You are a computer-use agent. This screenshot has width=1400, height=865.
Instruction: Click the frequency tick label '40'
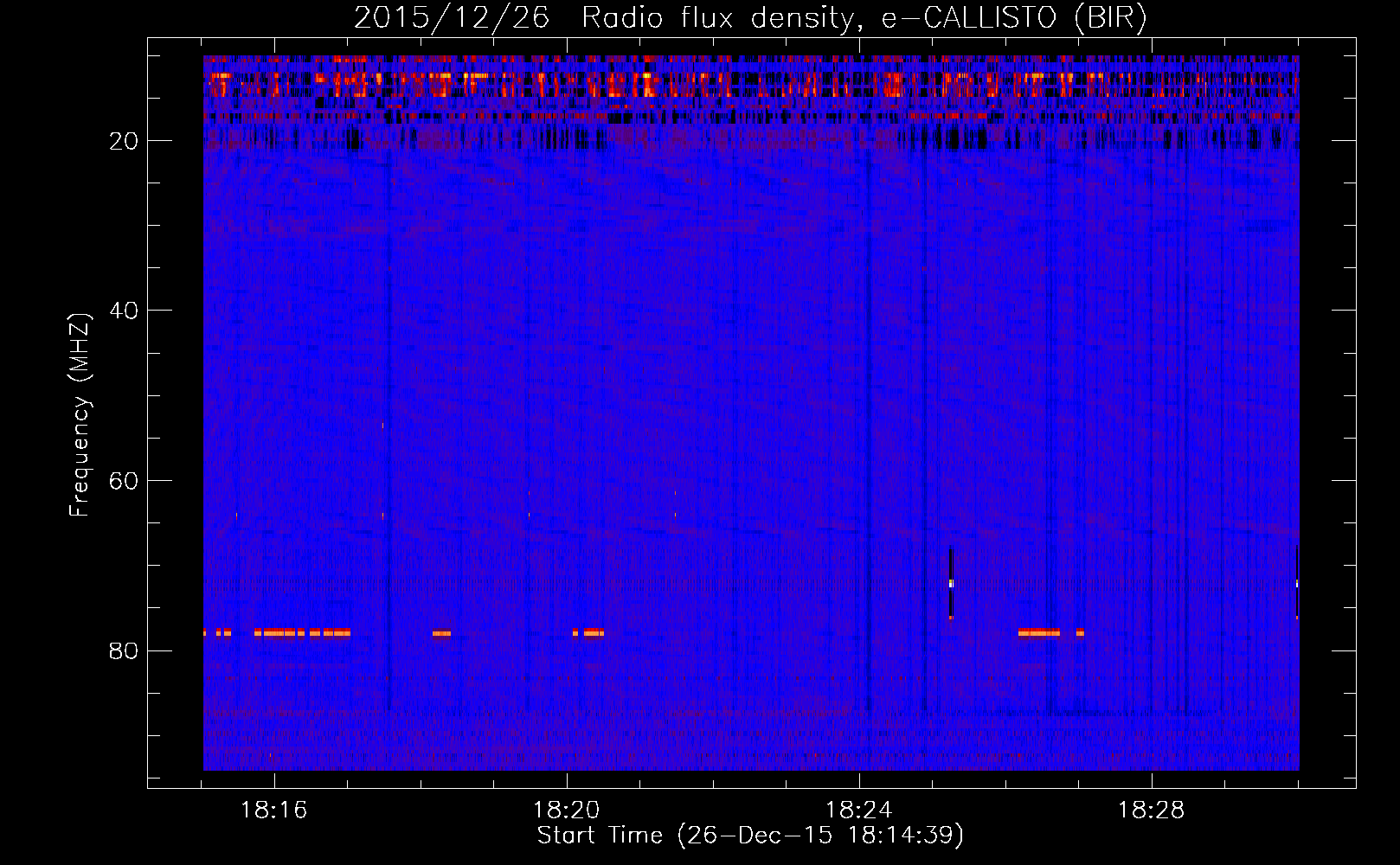point(125,311)
